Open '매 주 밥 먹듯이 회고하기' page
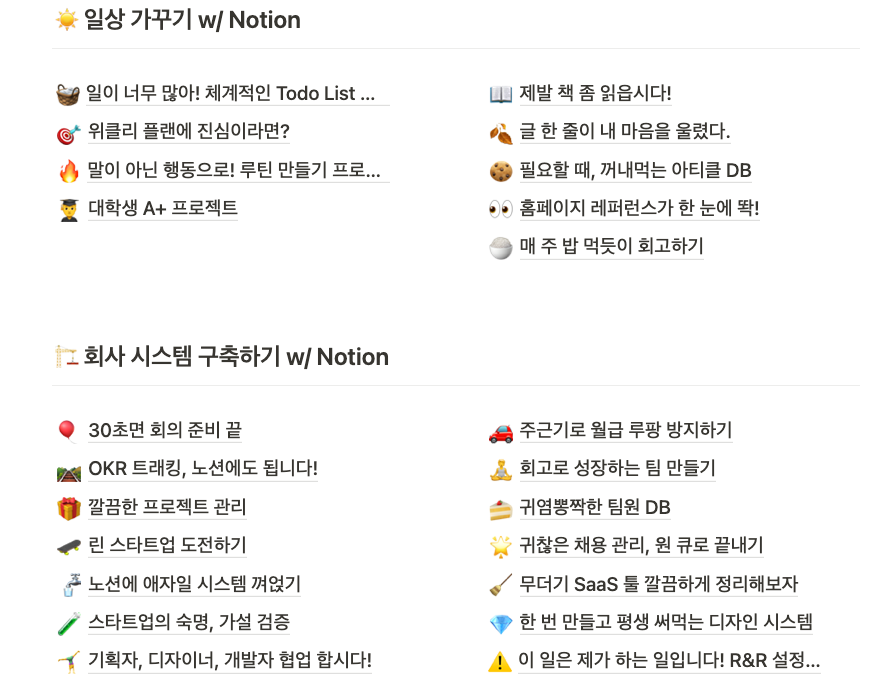The image size is (874, 694). click(611, 246)
